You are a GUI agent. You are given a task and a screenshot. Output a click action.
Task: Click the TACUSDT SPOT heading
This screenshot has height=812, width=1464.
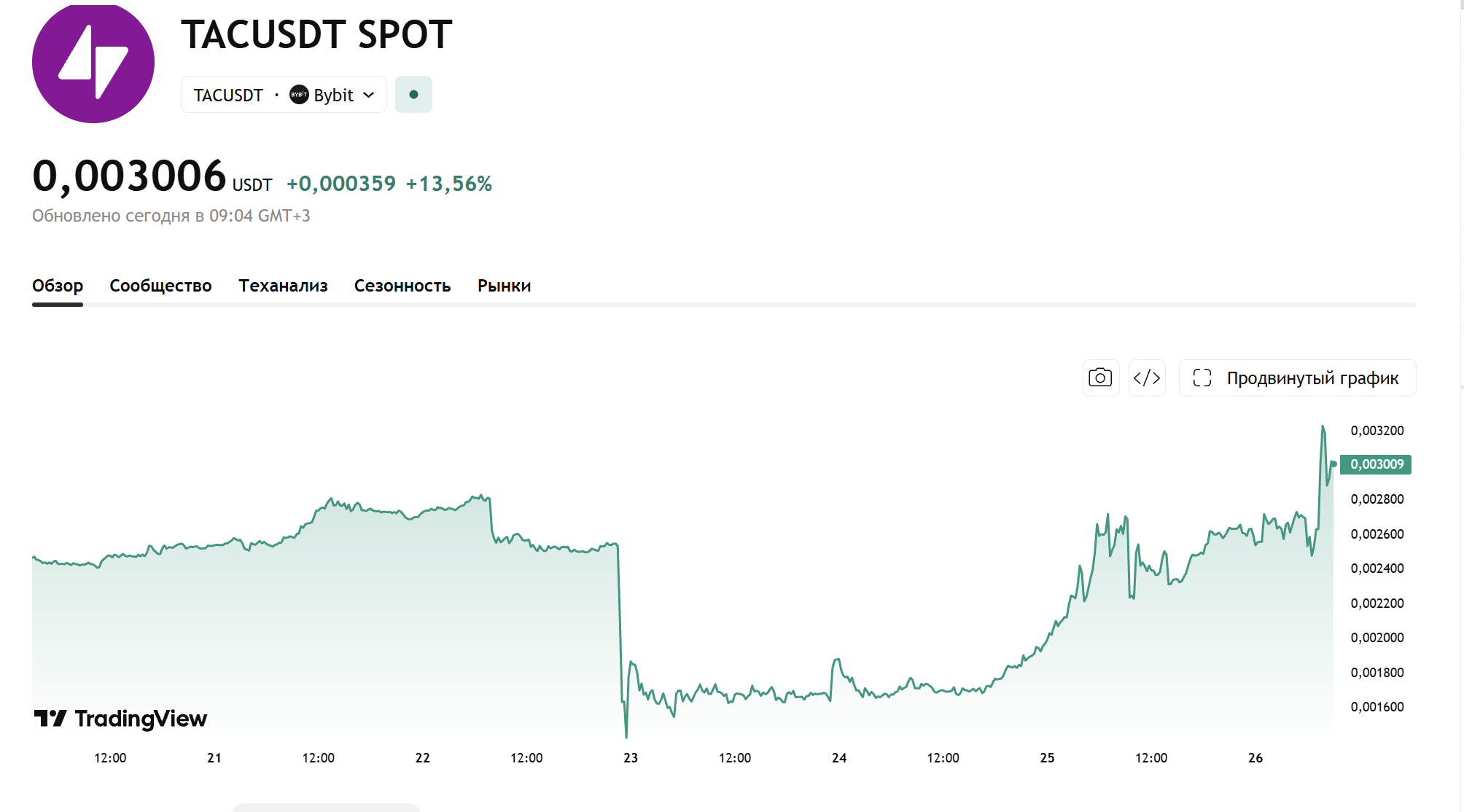(x=316, y=34)
